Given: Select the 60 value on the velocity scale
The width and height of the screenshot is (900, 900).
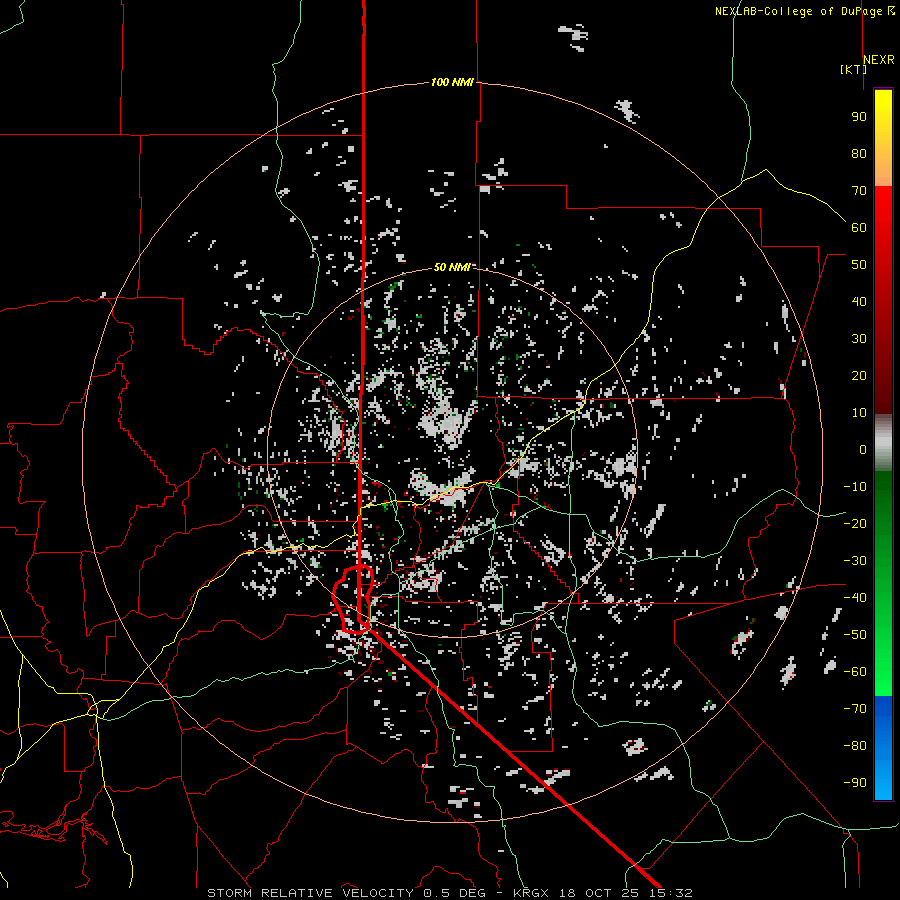Looking at the screenshot, I should click(x=859, y=227).
